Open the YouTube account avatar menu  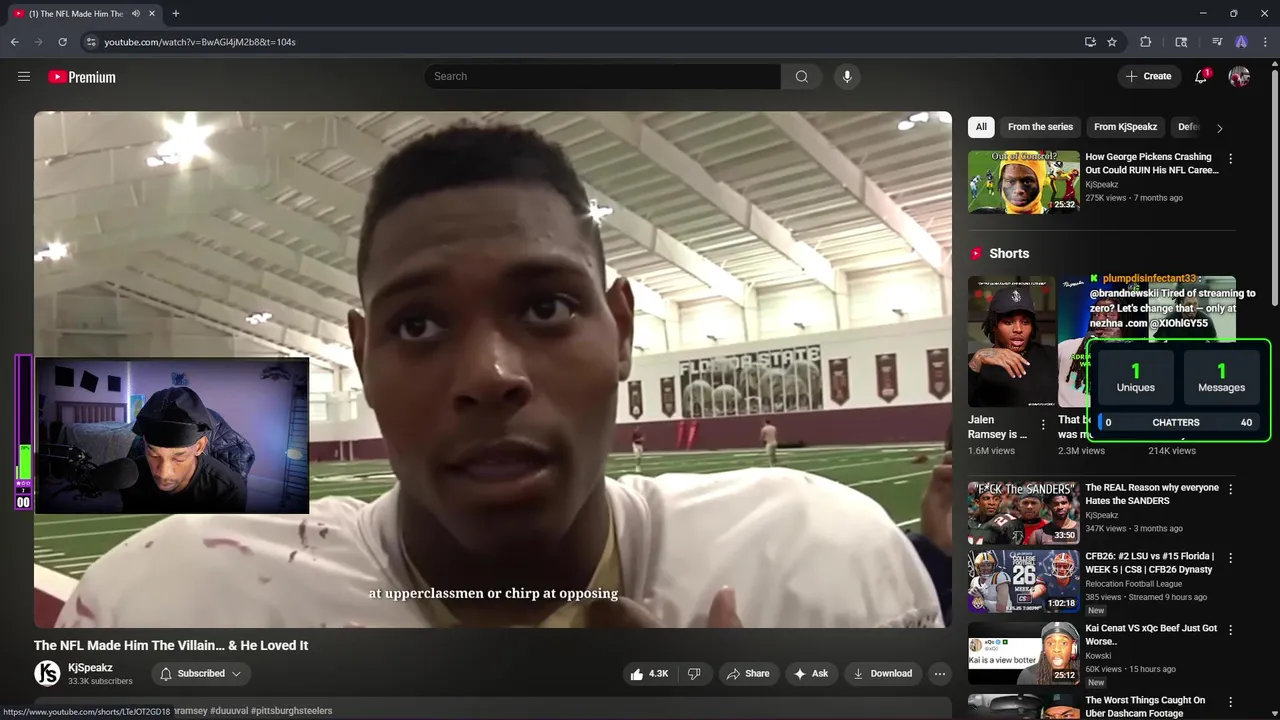pyautogui.click(x=1239, y=76)
